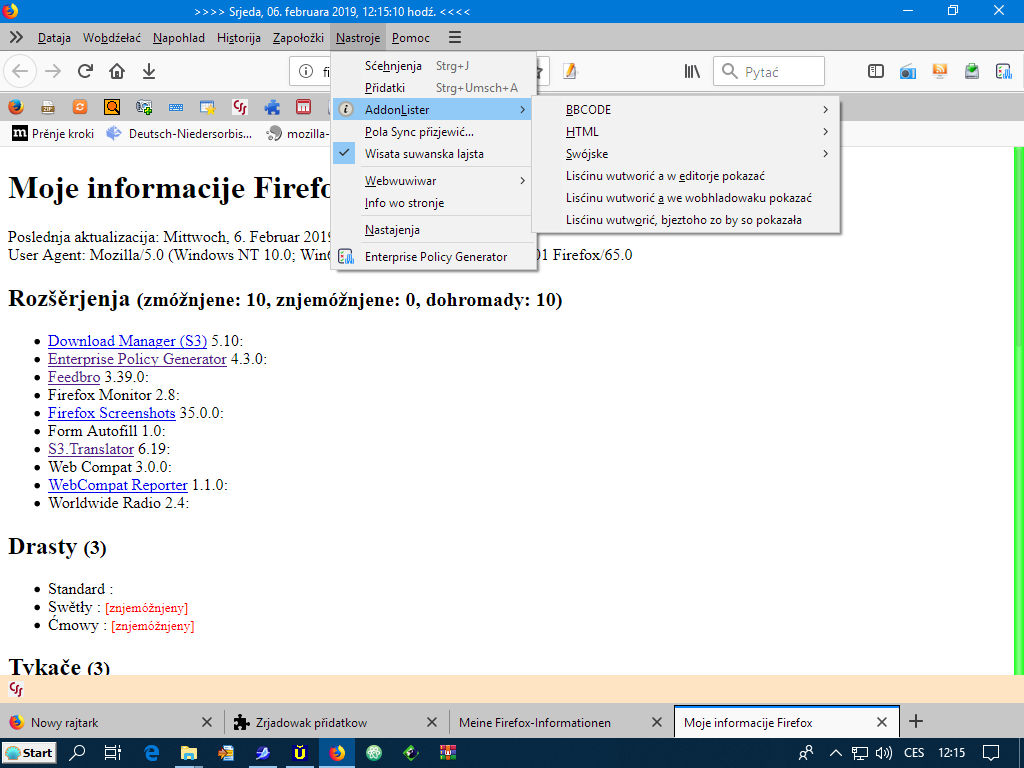
Task: Open the Pomoc menu
Action: [x=411, y=38]
